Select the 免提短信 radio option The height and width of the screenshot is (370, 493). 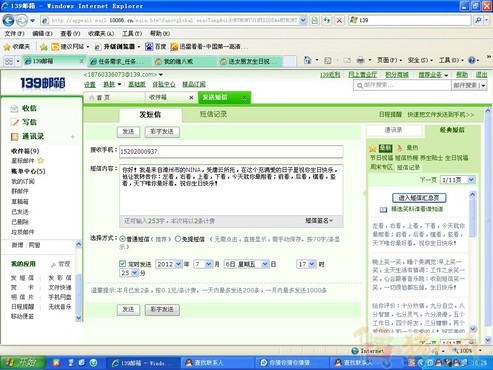click(178, 239)
